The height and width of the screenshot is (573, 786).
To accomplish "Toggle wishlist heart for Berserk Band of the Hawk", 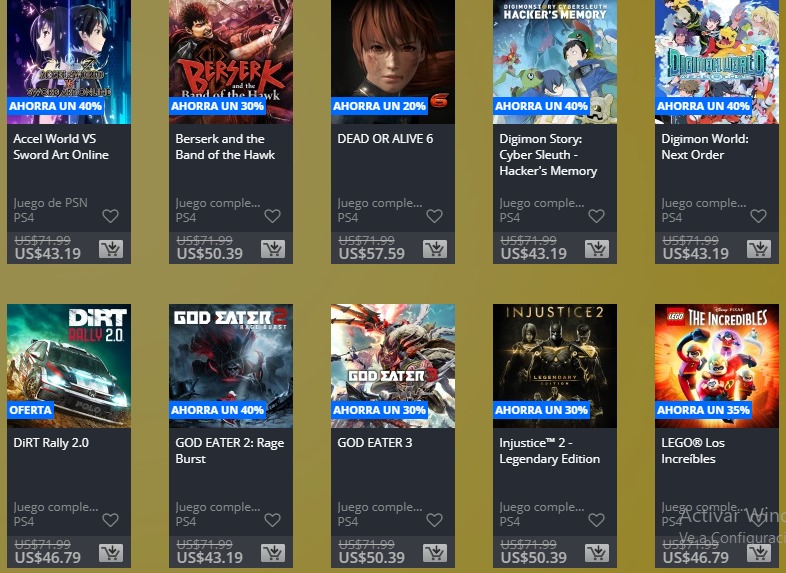I will click(272, 216).
